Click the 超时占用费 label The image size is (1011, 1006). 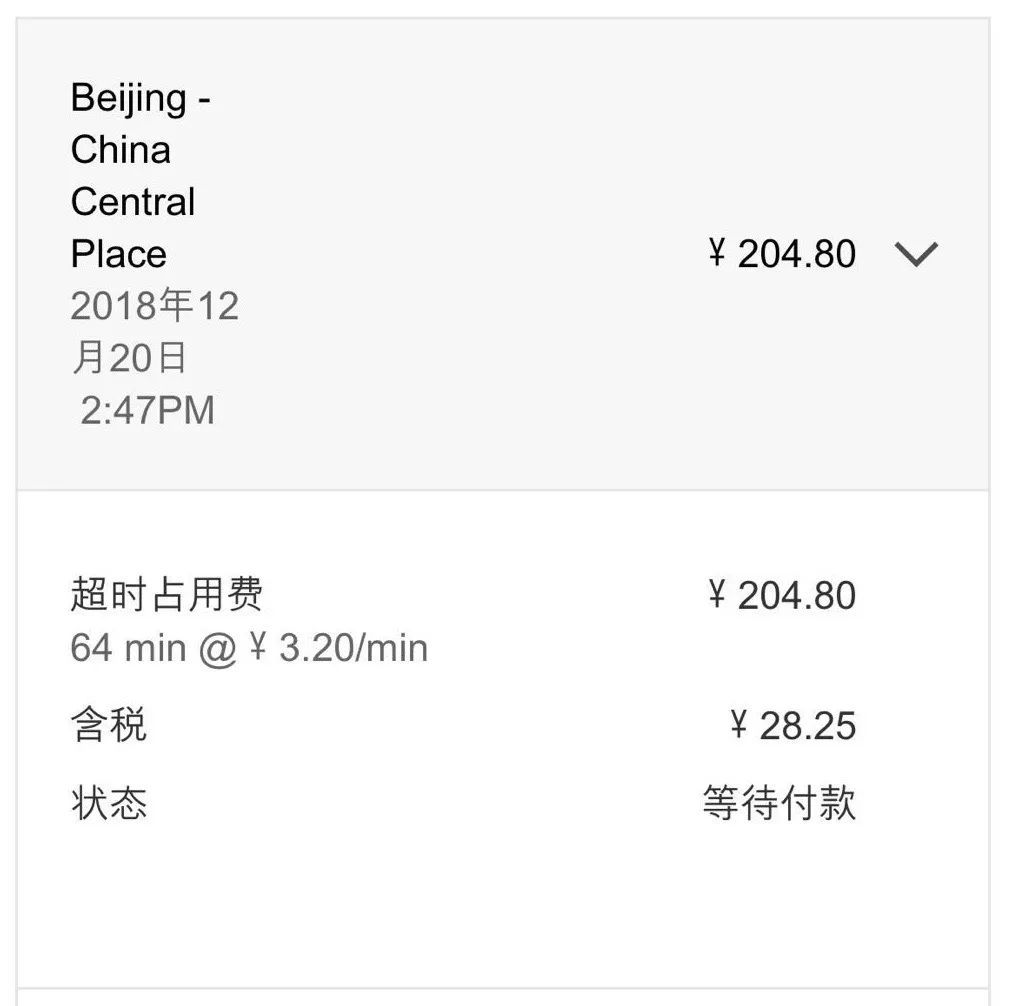click(167, 594)
